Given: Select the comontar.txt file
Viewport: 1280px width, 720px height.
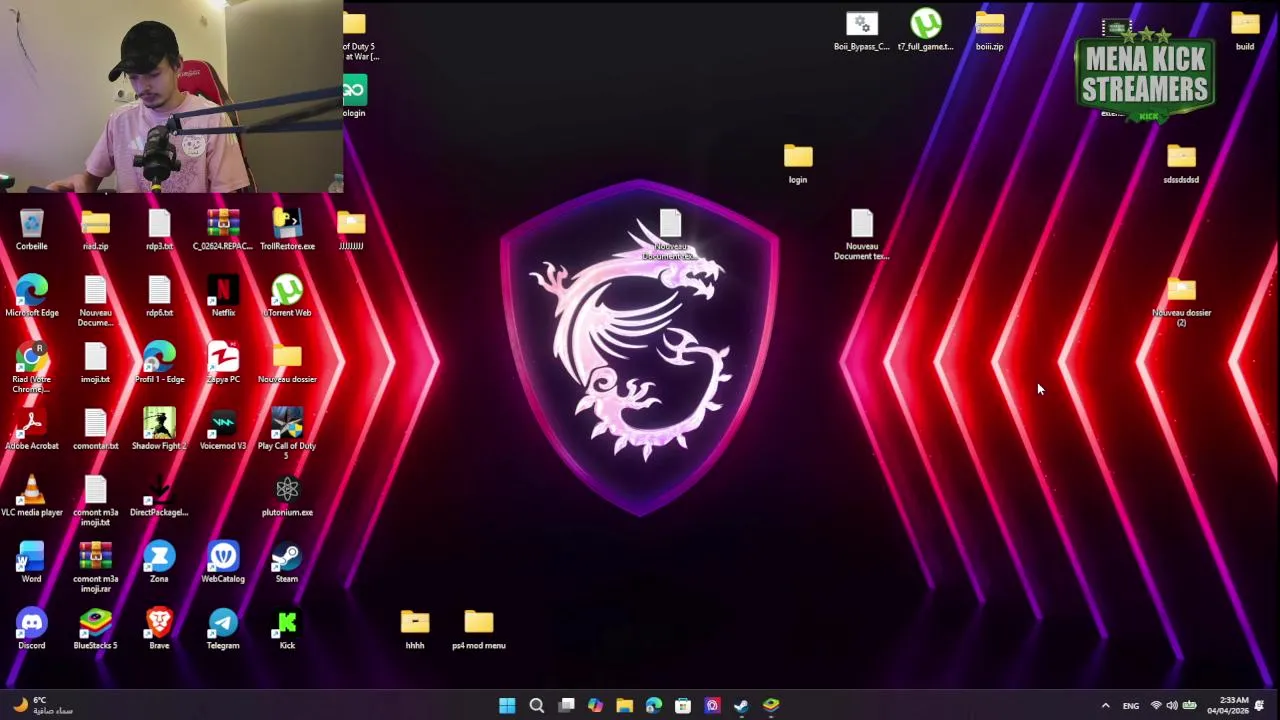Looking at the screenshot, I should point(95,429).
